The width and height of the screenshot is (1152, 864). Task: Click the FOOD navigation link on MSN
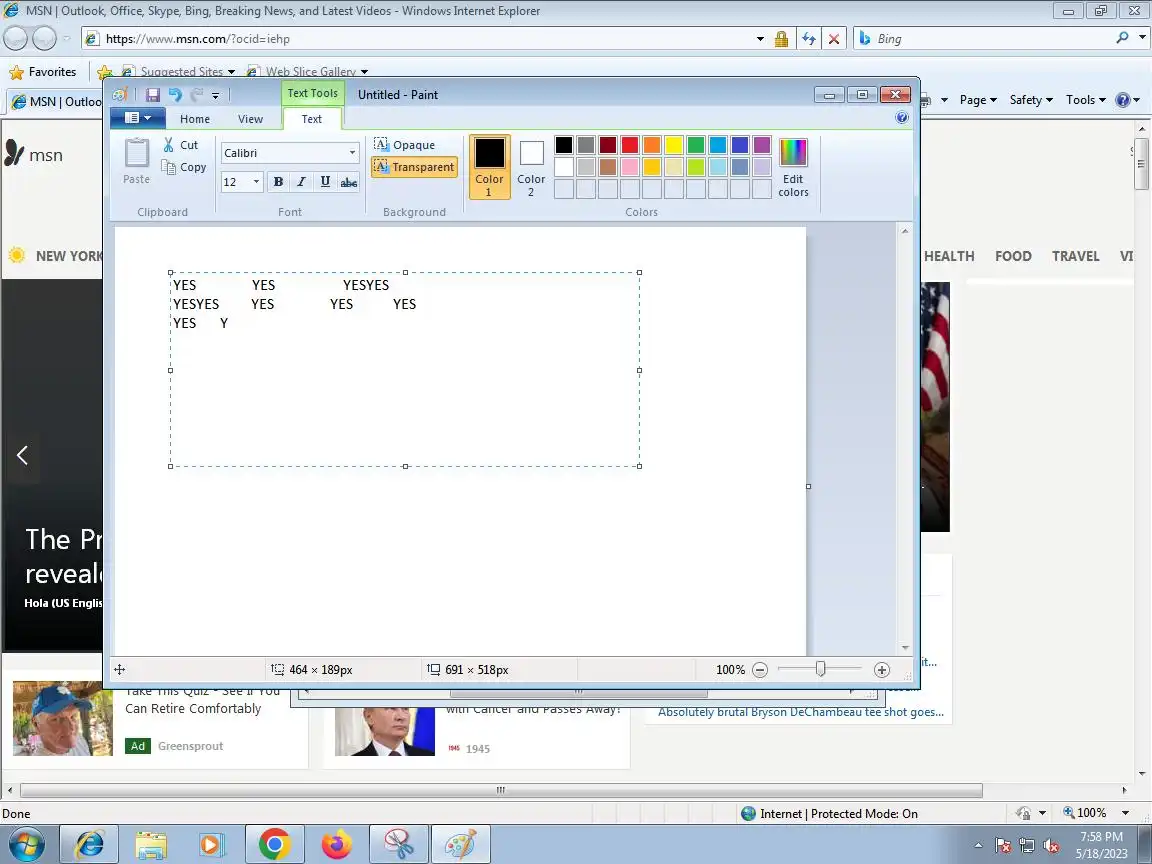pos(1013,256)
